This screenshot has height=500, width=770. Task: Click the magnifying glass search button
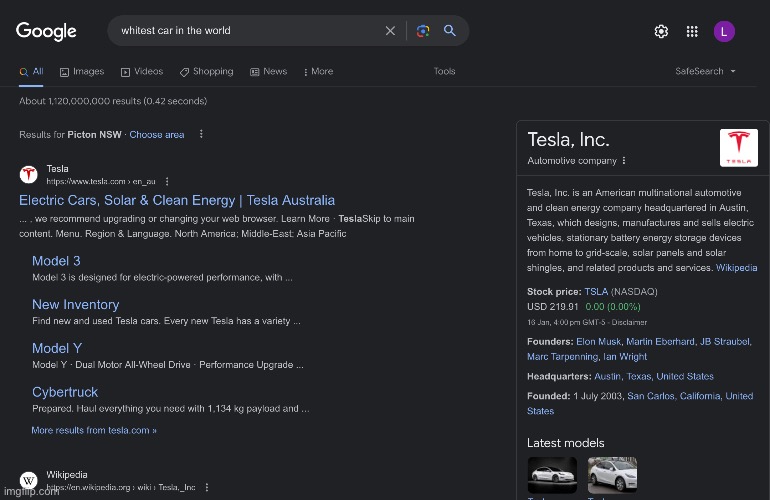tap(450, 30)
